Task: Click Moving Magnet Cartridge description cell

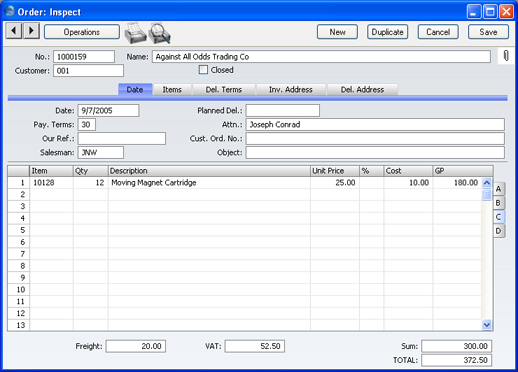Action: pos(209,183)
